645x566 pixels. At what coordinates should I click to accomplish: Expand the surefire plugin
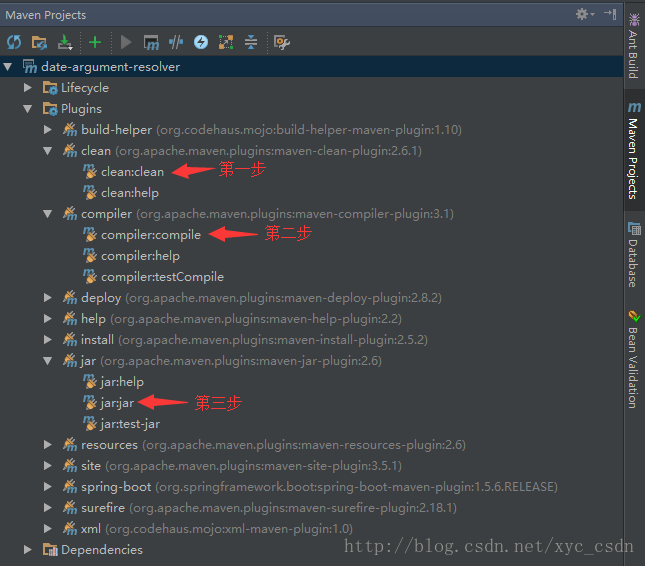coord(48,508)
